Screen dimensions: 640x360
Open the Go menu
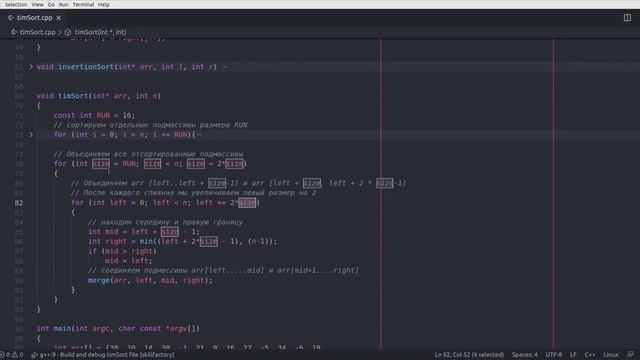(x=51, y=4)
